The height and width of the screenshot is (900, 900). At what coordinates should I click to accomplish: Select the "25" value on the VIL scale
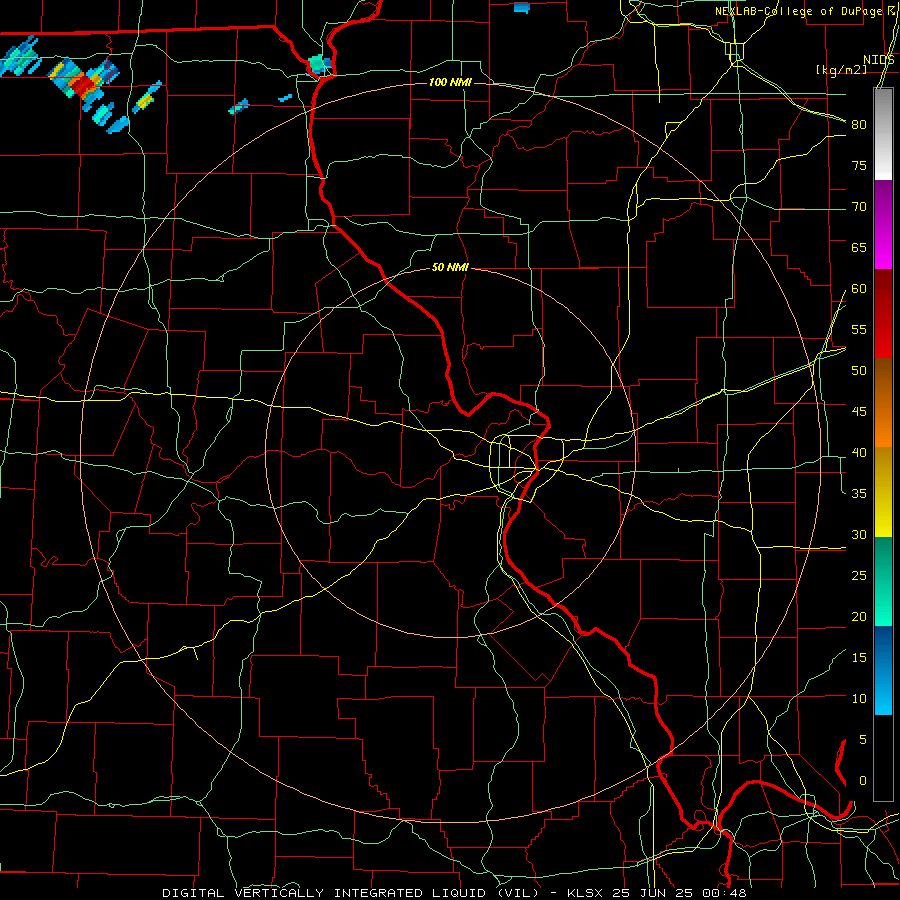pyautogui.click(x=859, y=576)
